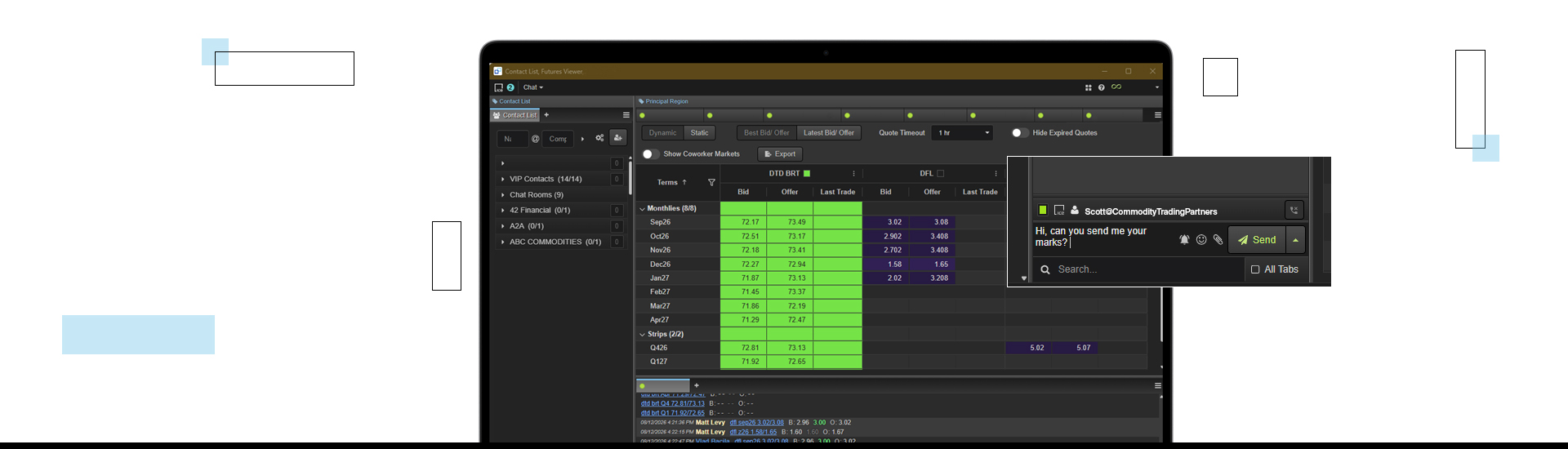Expand A2A contact group
This screenshot has width=1568, height=449.
click(x=503, y=226)
